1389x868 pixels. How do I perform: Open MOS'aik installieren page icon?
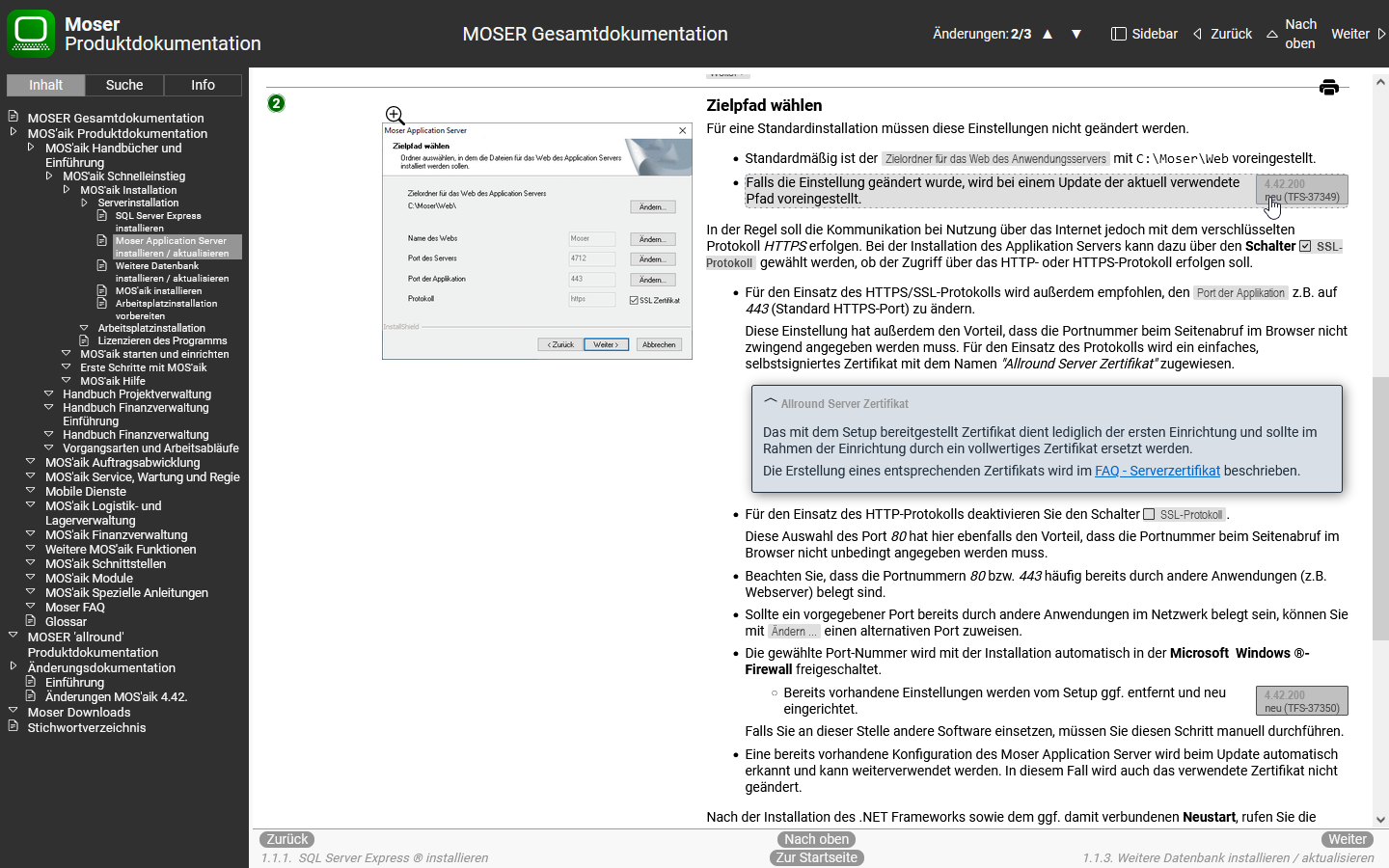pos(101,290)
